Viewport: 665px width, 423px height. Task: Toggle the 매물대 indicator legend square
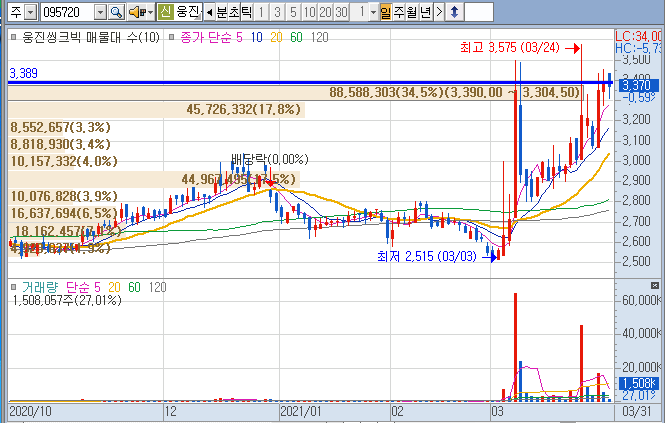[x=13, y=37]
